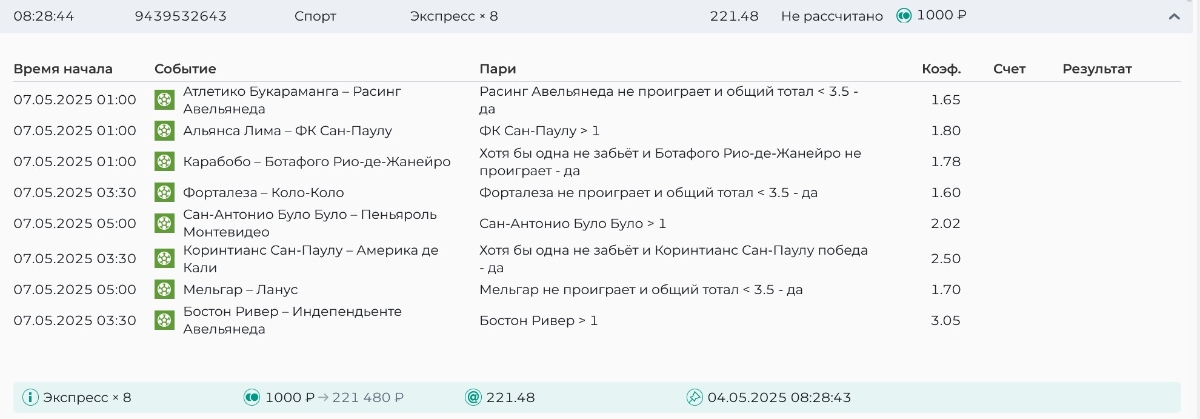Click the coin icon in bottom summary bar
The height and width of the screenshot is (419, 1200).
click(x=252, y=398)
